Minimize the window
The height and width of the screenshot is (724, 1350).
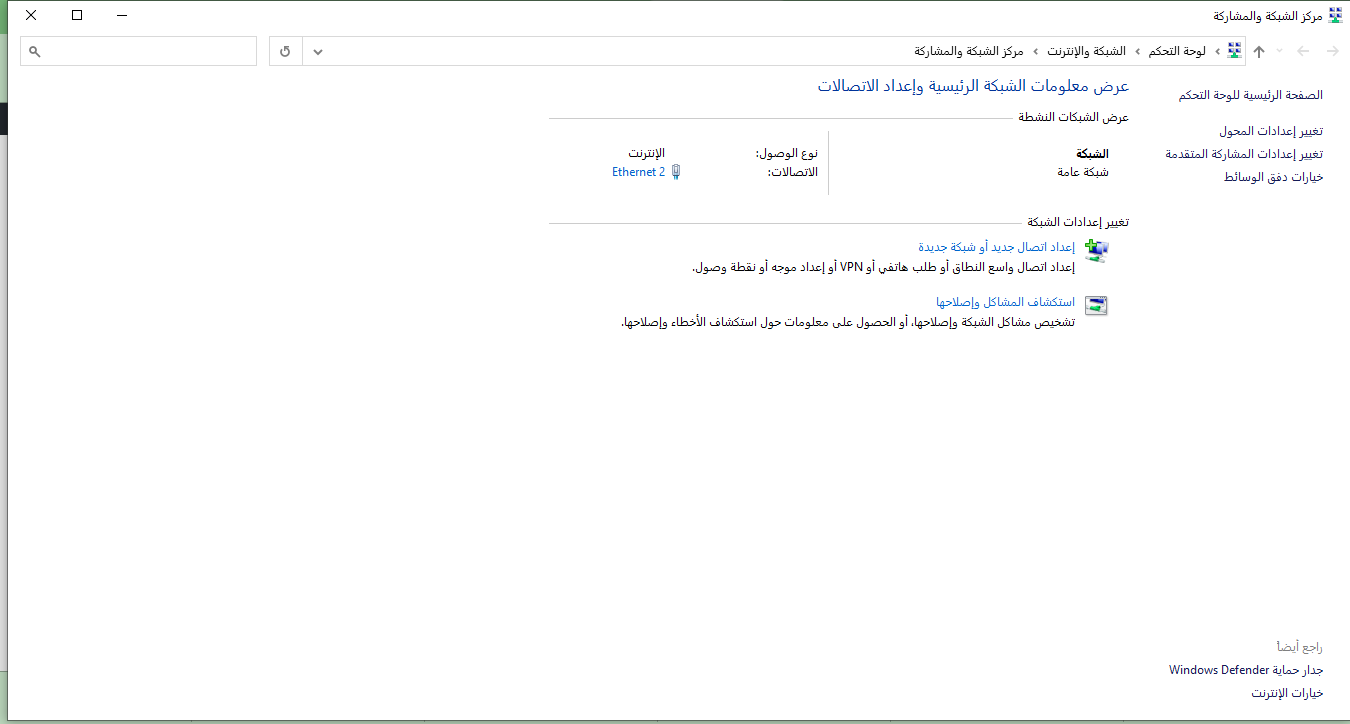122,15
